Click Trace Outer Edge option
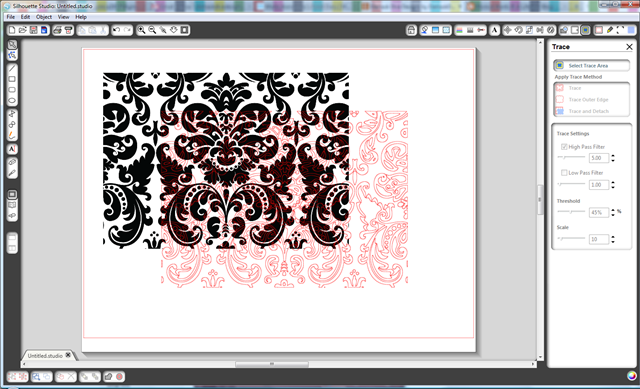Image resolution: width=640 pixels, height=389 pixels. click(x=588, y=100)
